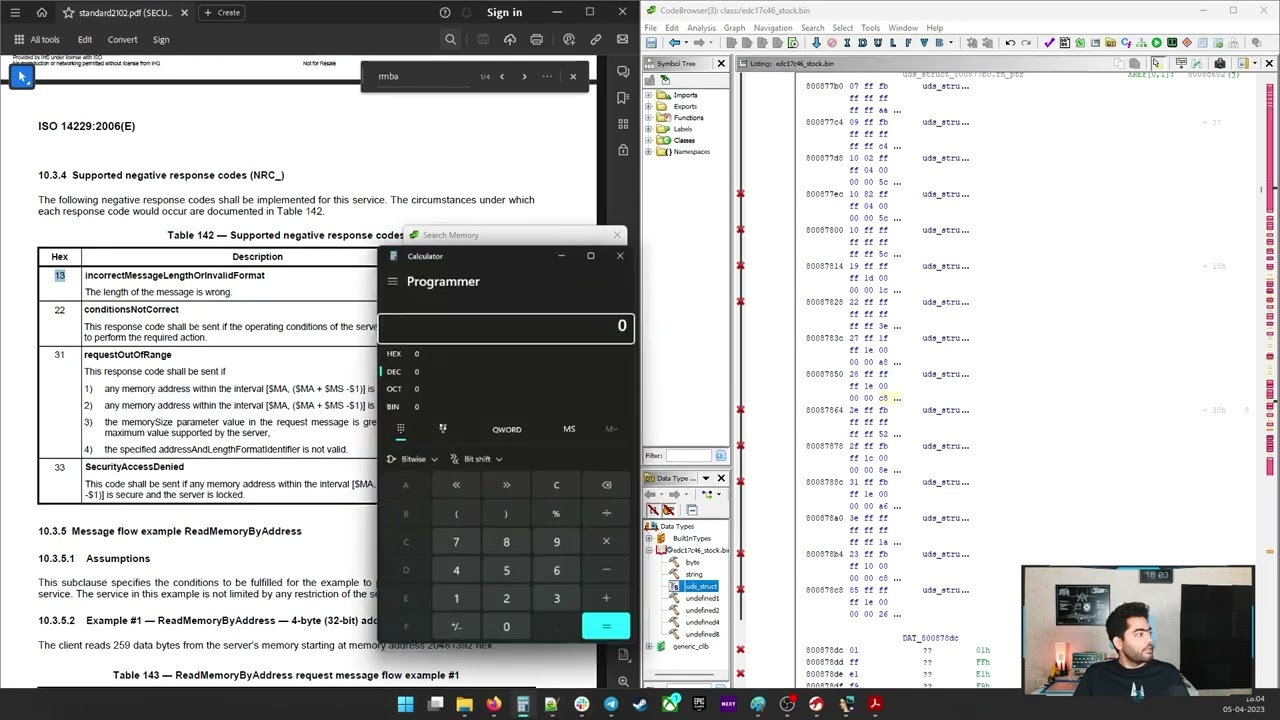Select undefined4 data type entry
This screenshot has width=1280, height=720.
pyautogui.click(x=702, y=622)
